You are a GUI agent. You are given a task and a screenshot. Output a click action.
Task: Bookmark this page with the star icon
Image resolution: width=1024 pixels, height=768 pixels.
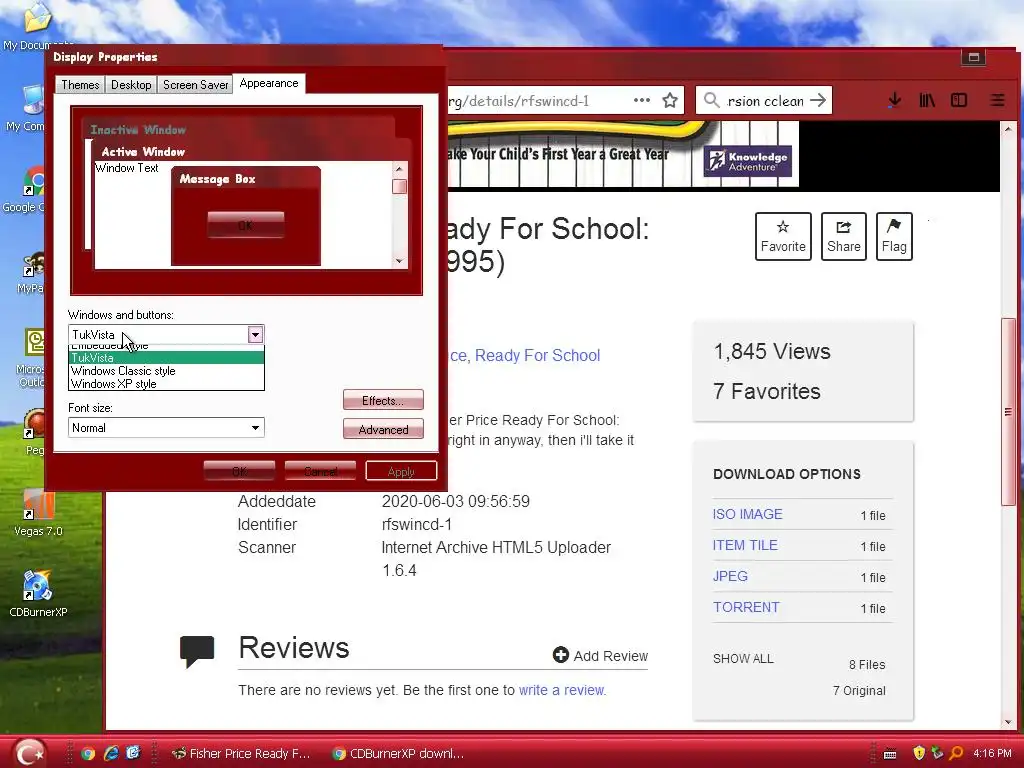pos(669,101)
